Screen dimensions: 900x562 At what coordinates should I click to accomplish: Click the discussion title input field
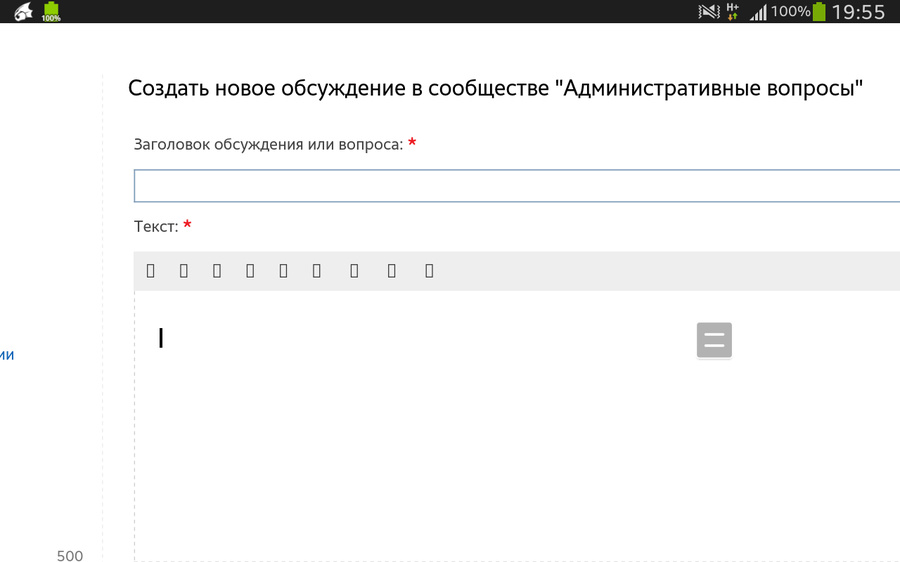(x=517, y=185)
